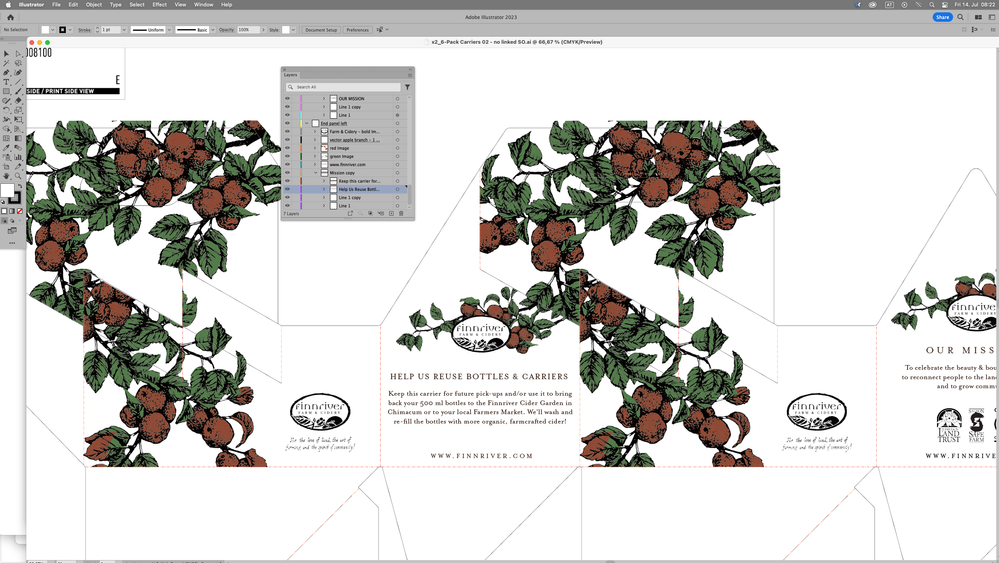This screenshot has height=563, width=999.
Task: Toggle visibility of www.finnriver.com layer
Action: [287, 164]
